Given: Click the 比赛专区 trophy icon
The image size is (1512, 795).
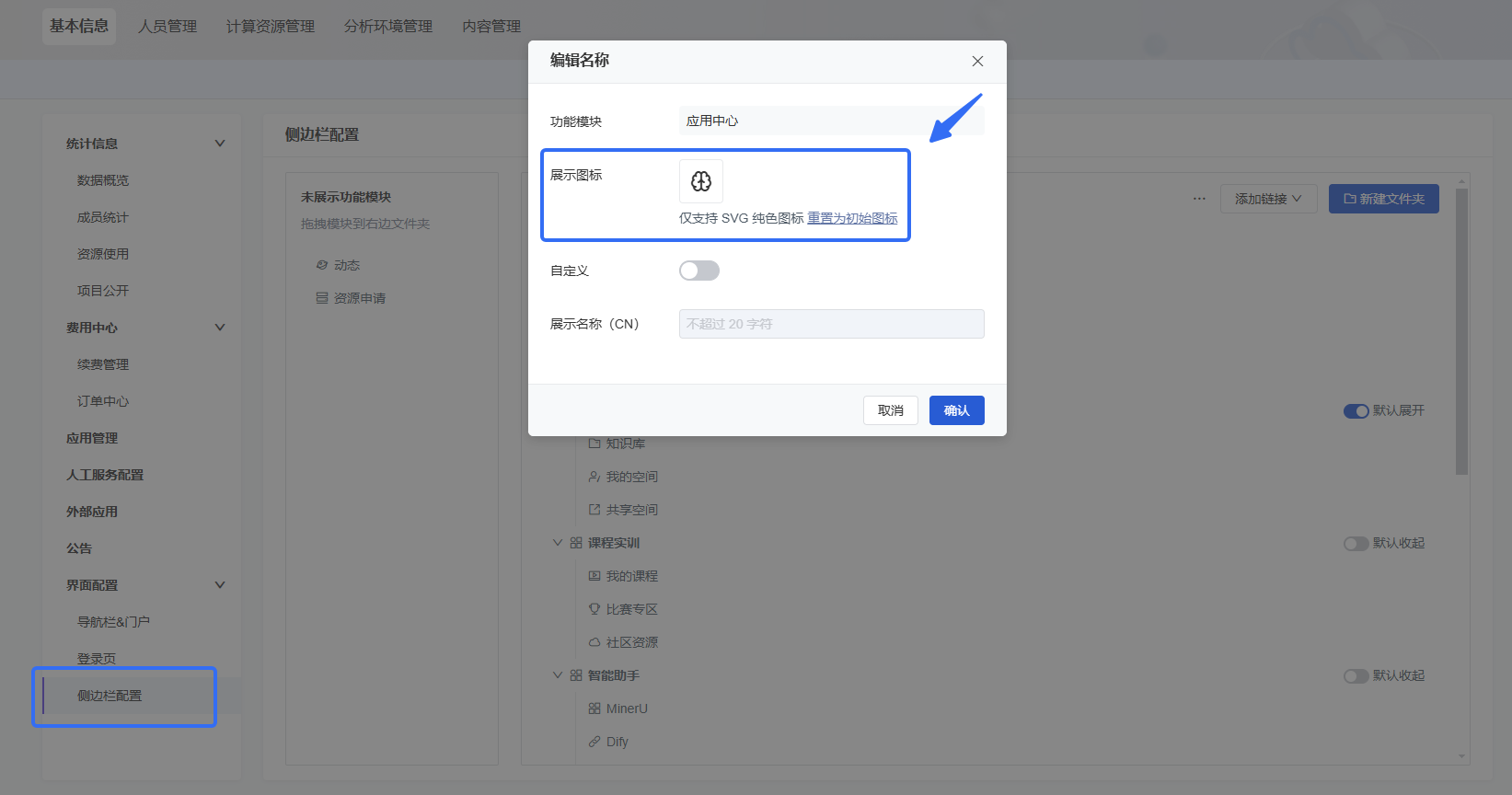Looking at the screenshot, I should point(594,609).
